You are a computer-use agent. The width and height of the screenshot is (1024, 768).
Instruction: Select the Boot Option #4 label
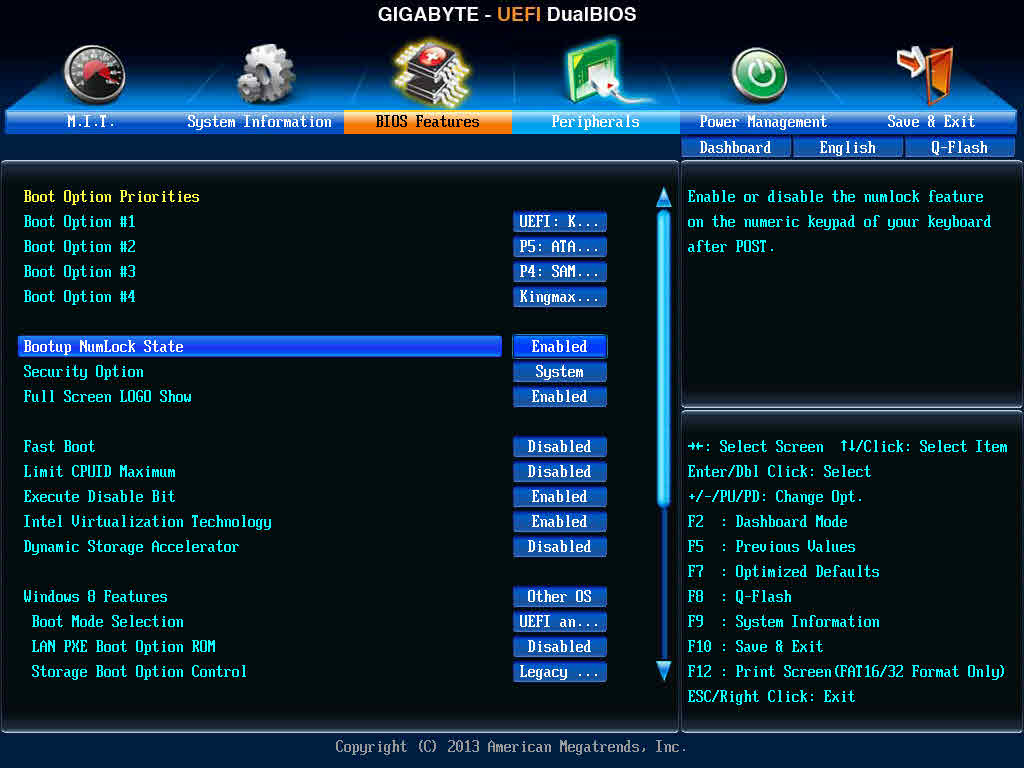(x=80, y=296)
